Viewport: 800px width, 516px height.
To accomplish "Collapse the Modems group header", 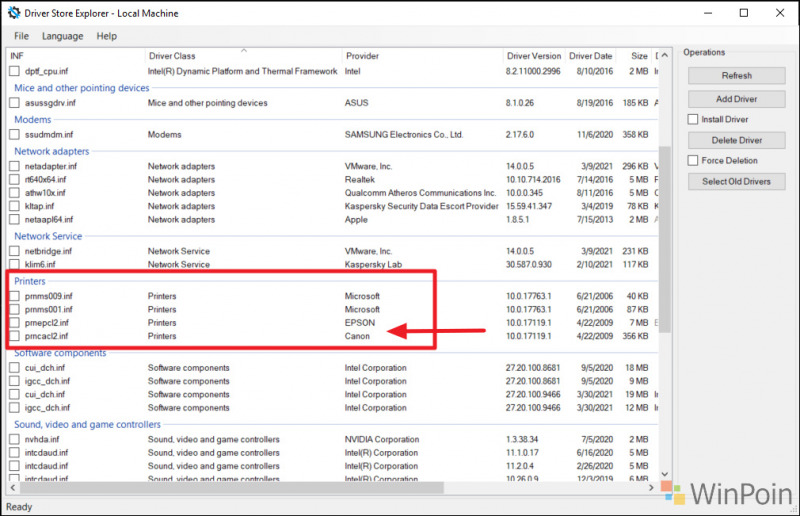I will (x=33, y=119).
